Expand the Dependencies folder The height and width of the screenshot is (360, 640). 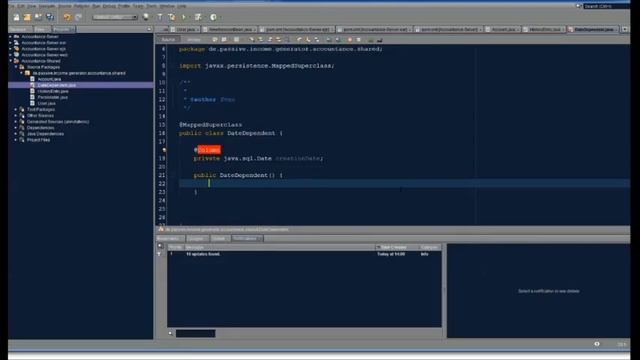click(x=16, y=128)
